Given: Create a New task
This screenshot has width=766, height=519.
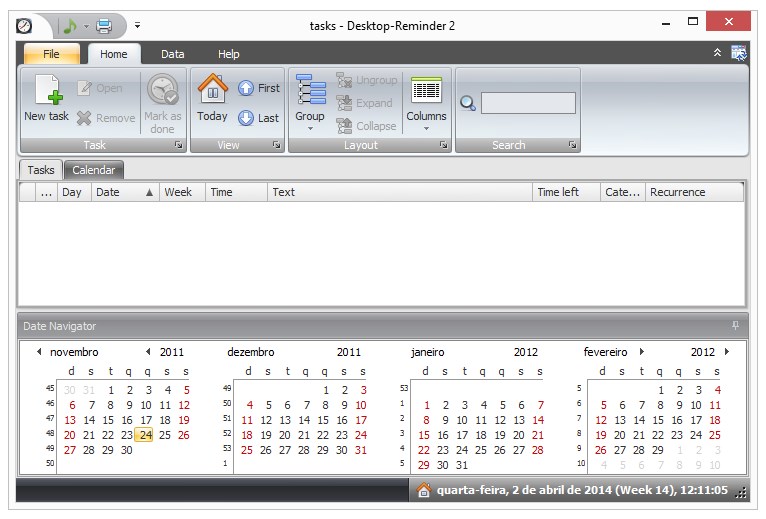Looking at the screenshot, I should [x=47, y=98].
